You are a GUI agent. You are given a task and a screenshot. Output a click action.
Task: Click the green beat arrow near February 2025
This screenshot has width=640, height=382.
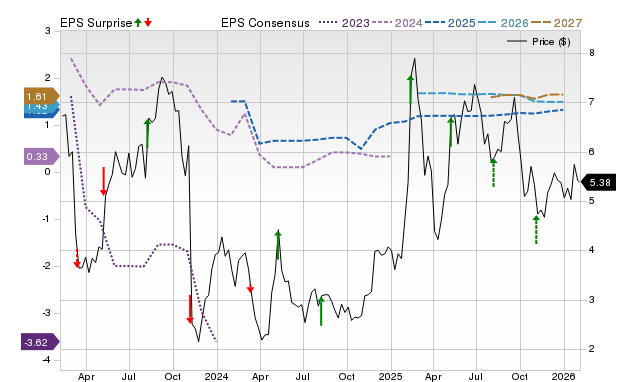[x=411, y=89]
